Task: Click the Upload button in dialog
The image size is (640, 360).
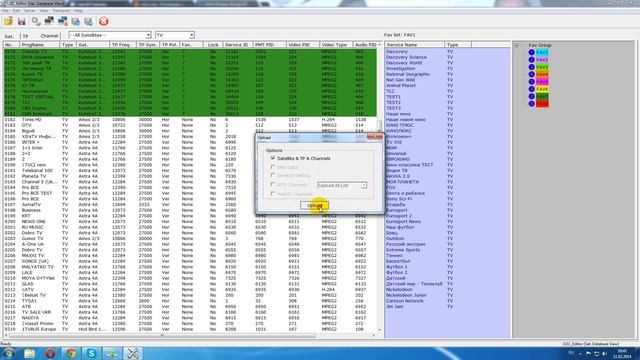Action: [314, 205]
